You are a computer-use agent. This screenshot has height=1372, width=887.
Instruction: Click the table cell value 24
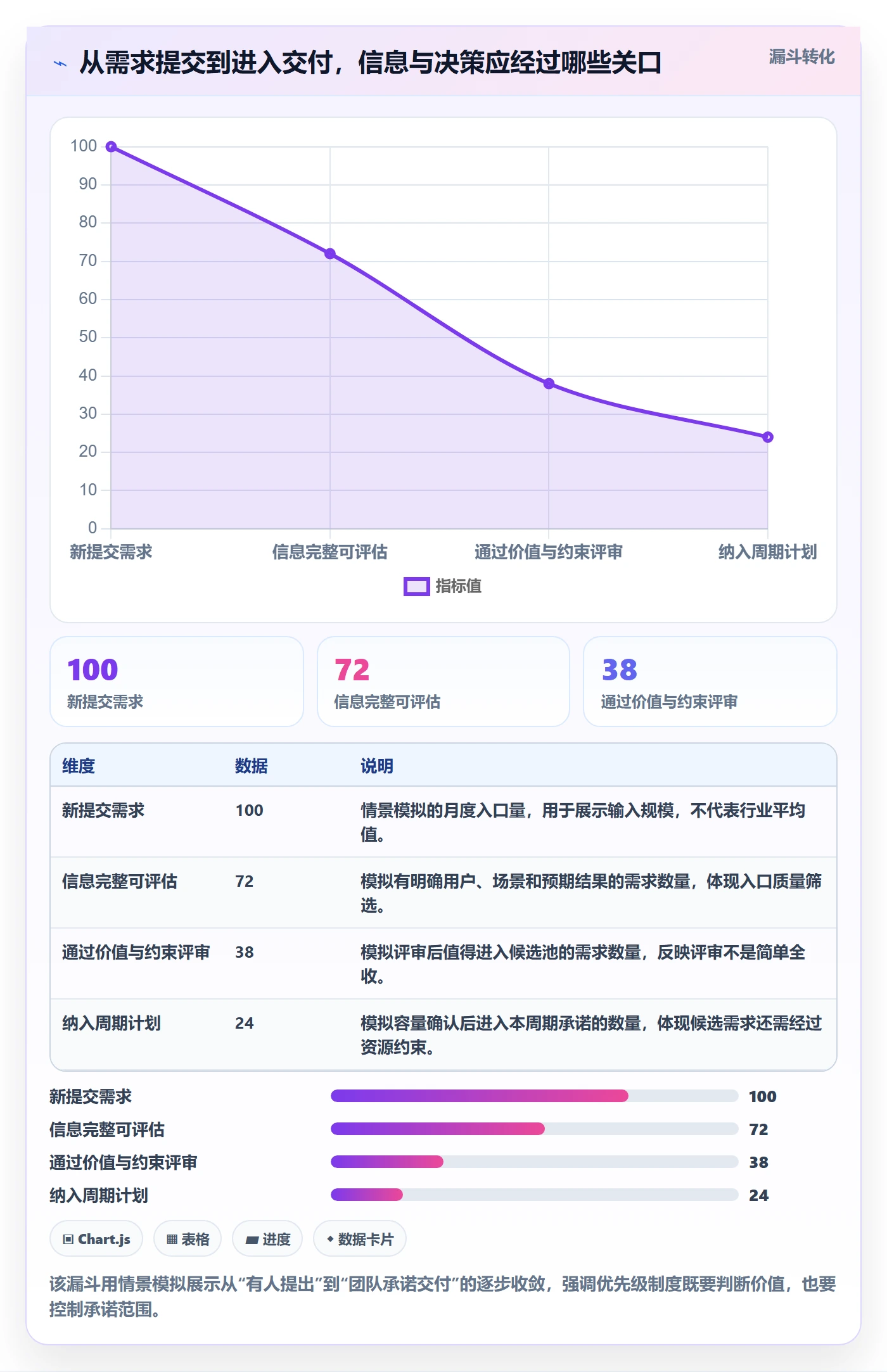[245, 1024]
